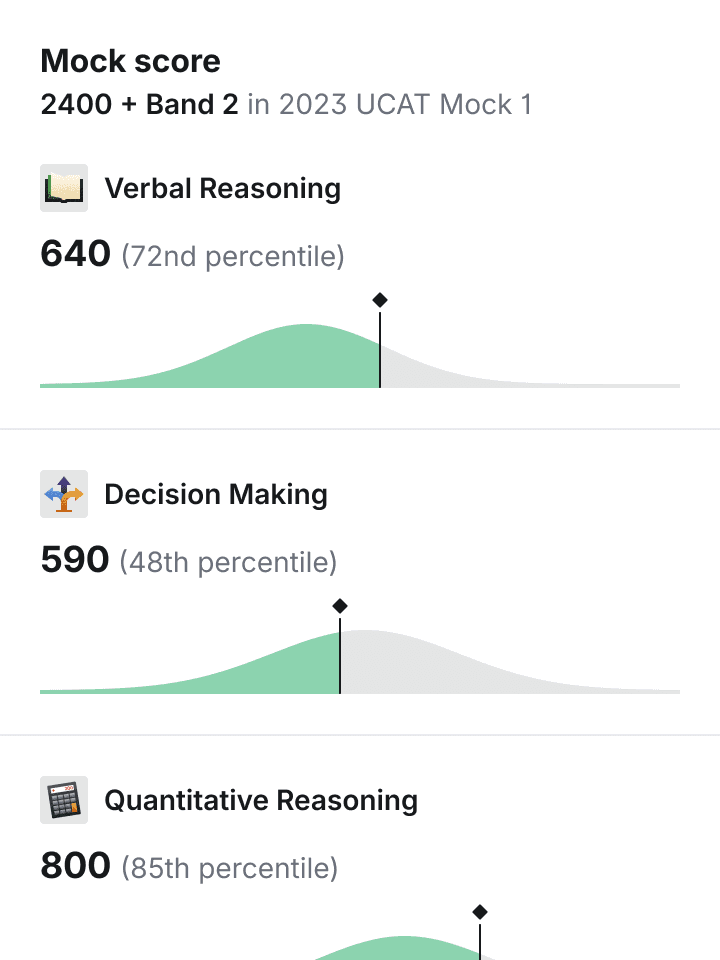This screenshot has height=960, width=720.
Task: Click the Mock score title
Action: point(130,61)
